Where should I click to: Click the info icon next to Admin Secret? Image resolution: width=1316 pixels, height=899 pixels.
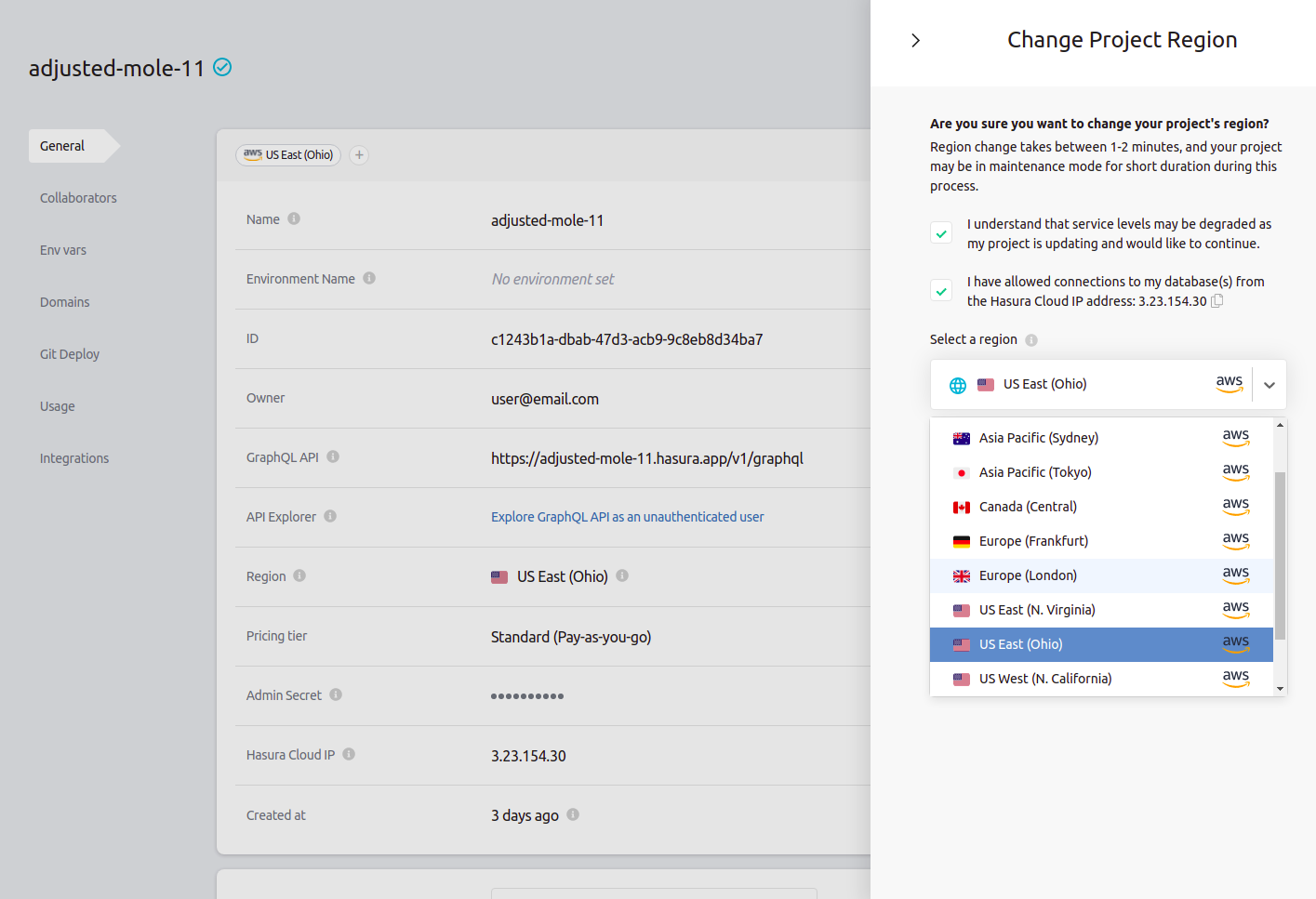pos(335,694)
